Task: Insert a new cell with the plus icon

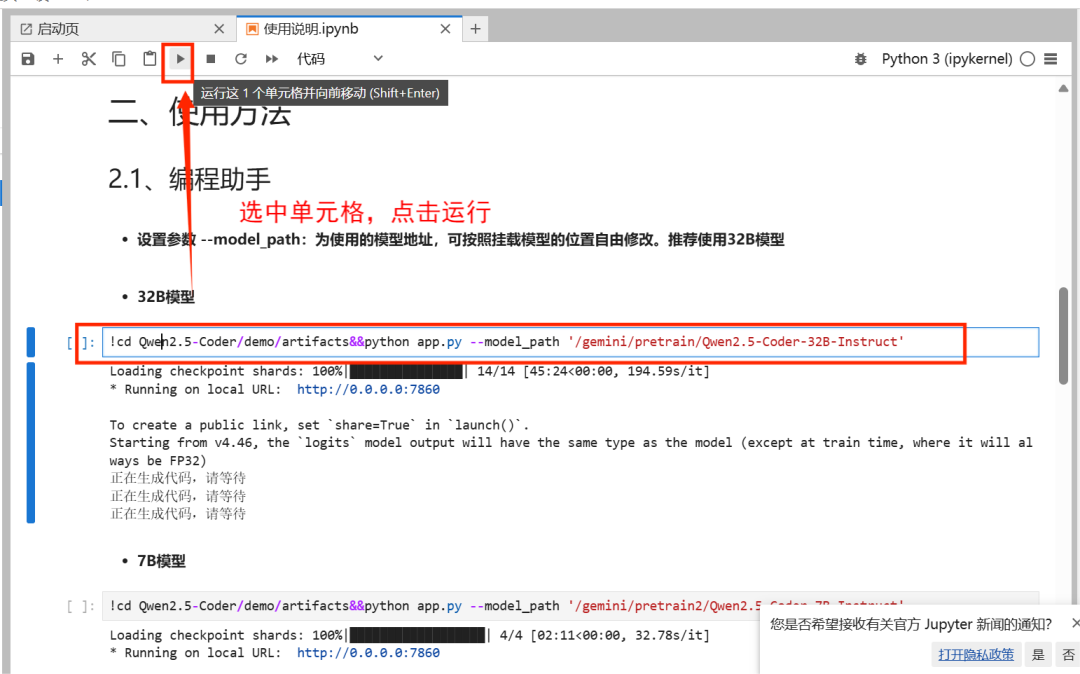Action: 58,59
